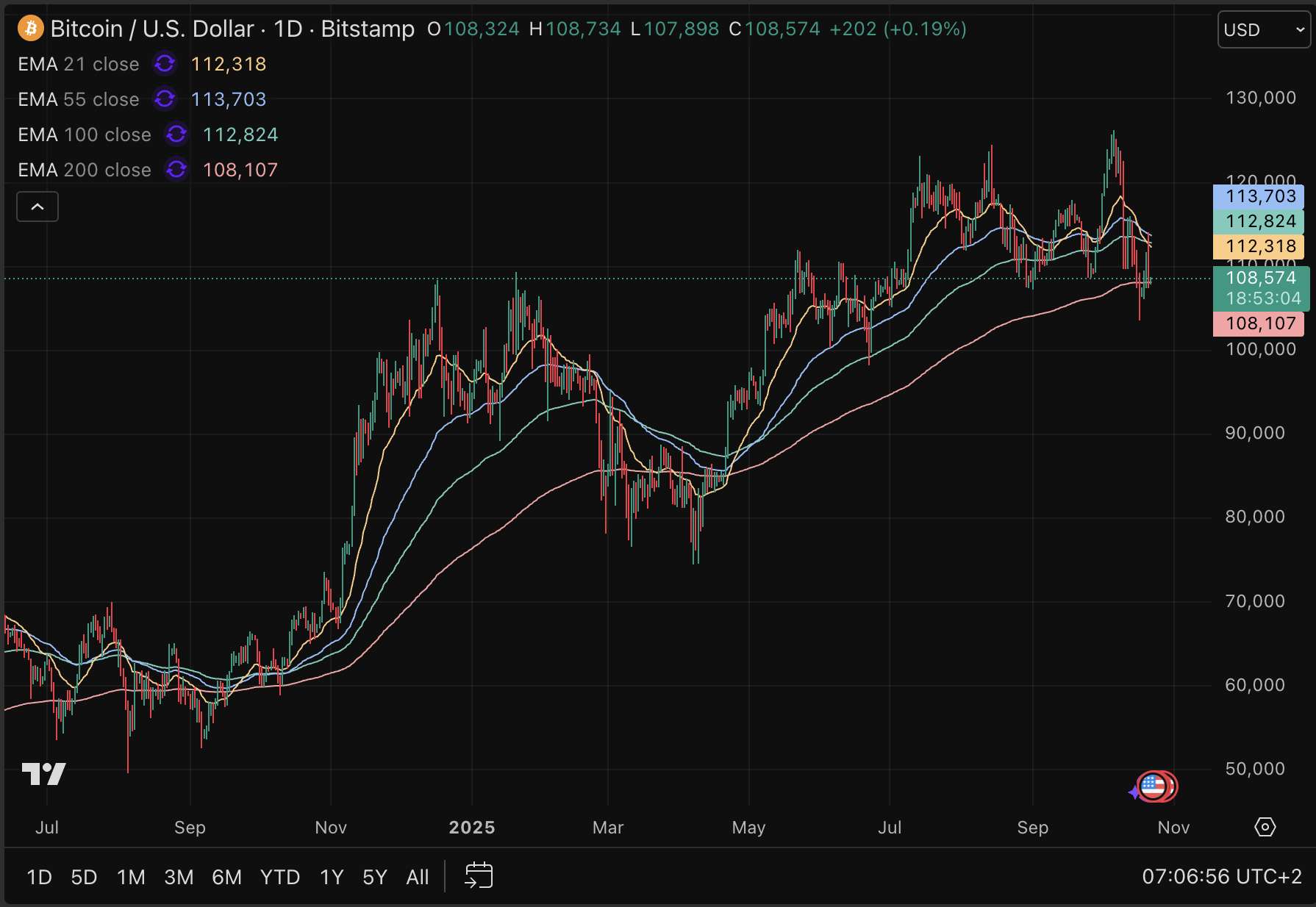1316x907 pixels.
Task: Switch to the YTD range
Action: point(280,877)
